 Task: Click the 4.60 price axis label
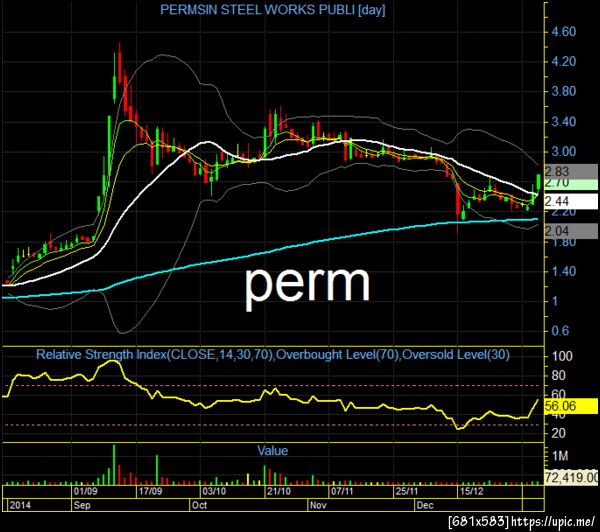click(563, 31)
